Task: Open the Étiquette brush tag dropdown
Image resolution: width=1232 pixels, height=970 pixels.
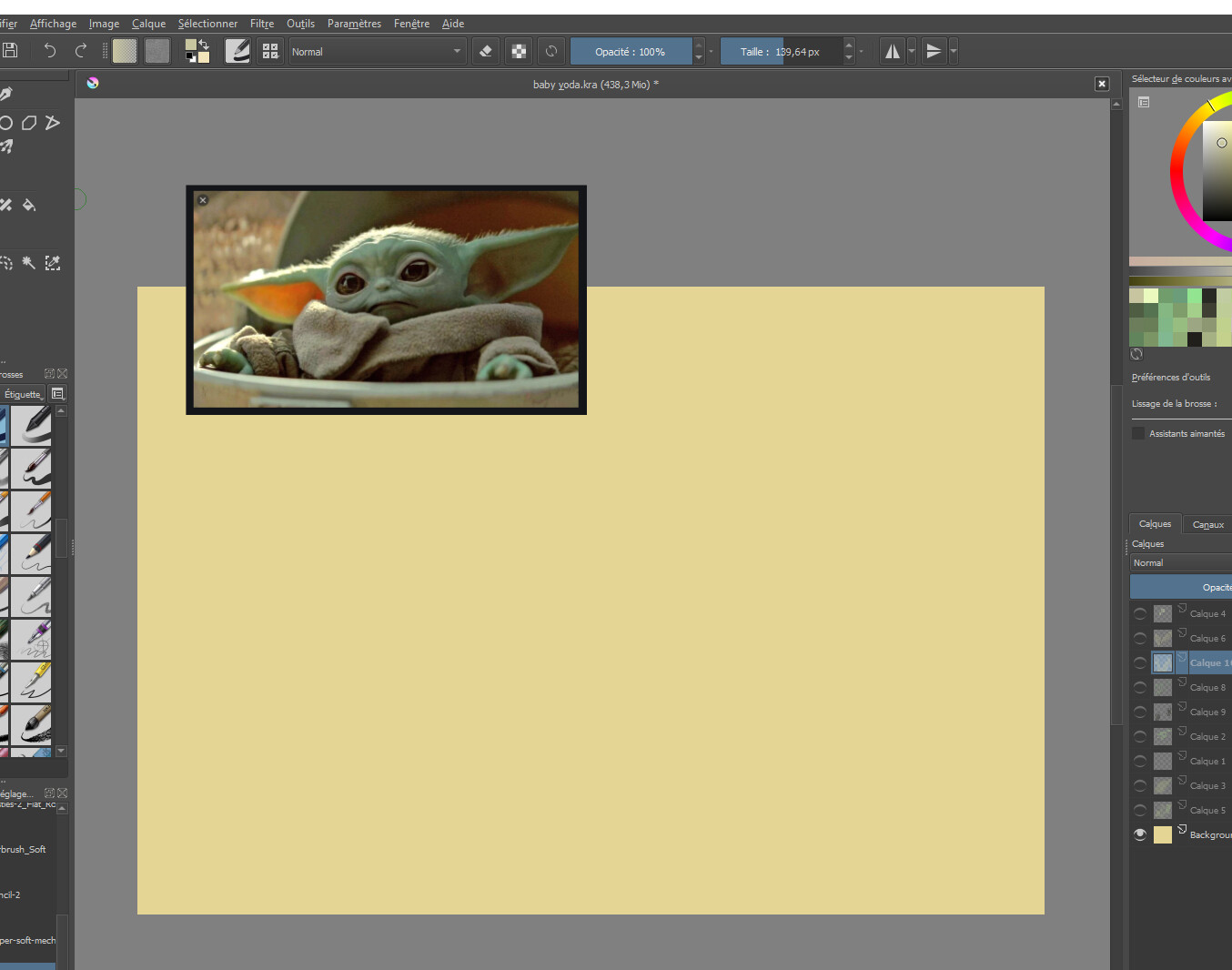Action: click(23, 394)
